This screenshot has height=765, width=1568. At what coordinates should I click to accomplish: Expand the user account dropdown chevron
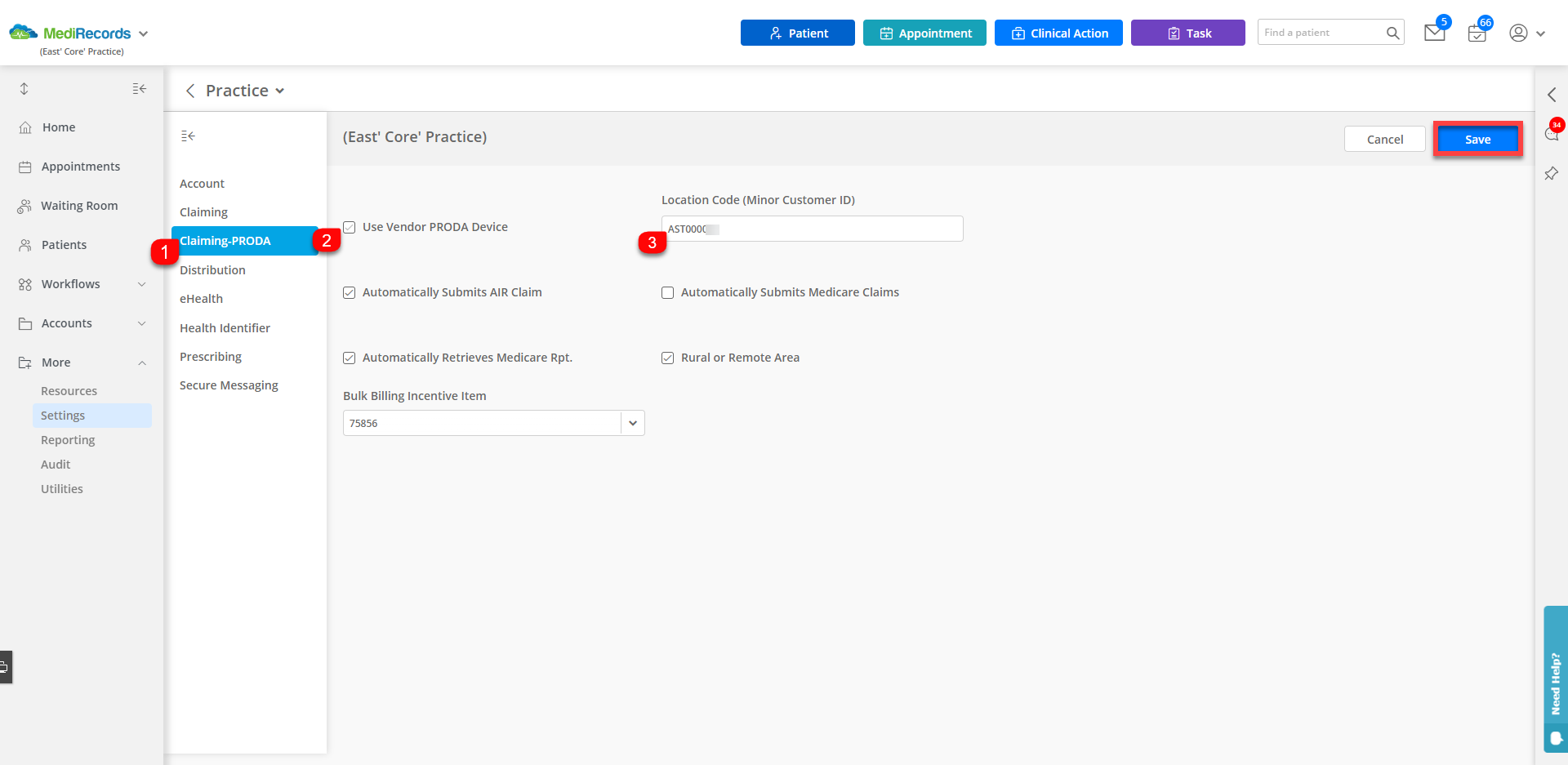pyautogui.click(x=1541, y=33)
